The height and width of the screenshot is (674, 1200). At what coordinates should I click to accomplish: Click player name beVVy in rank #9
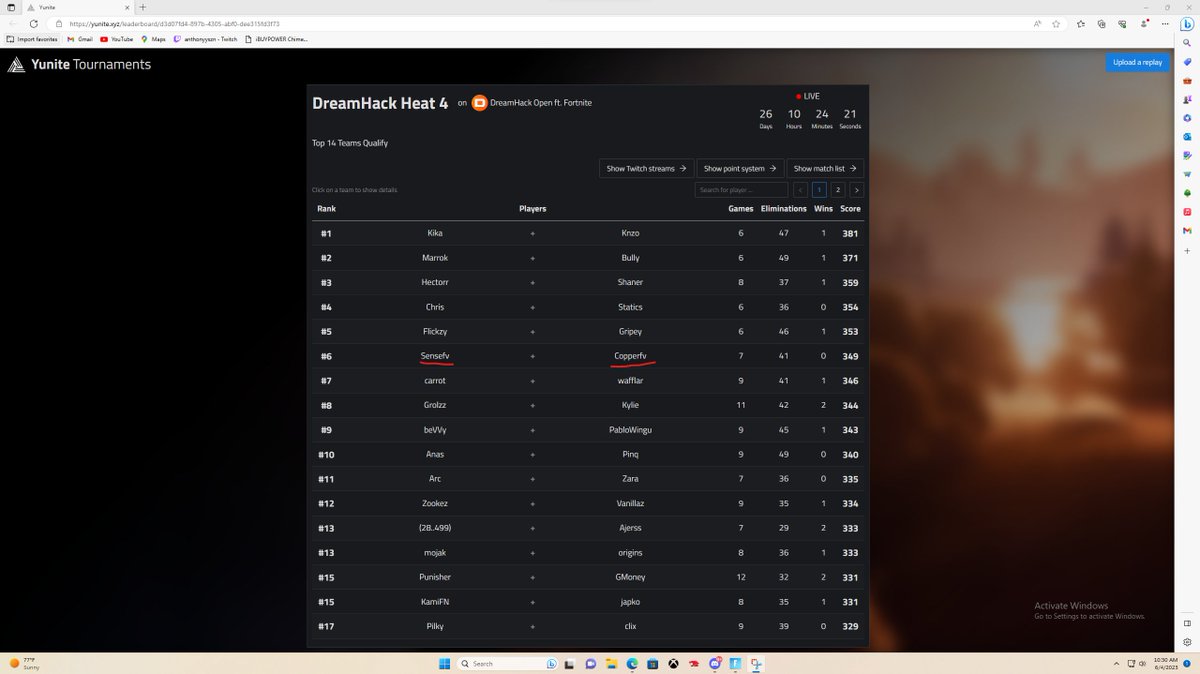[435, 430]
